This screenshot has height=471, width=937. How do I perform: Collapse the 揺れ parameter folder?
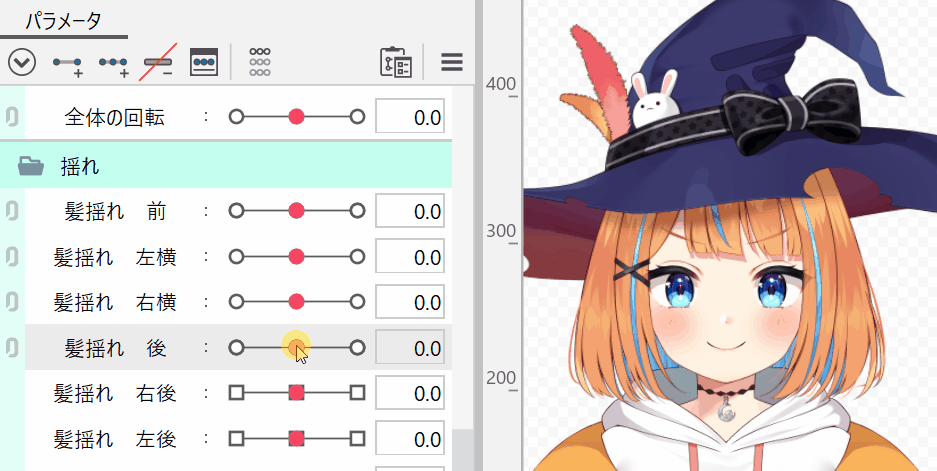(x=31, y=166)
